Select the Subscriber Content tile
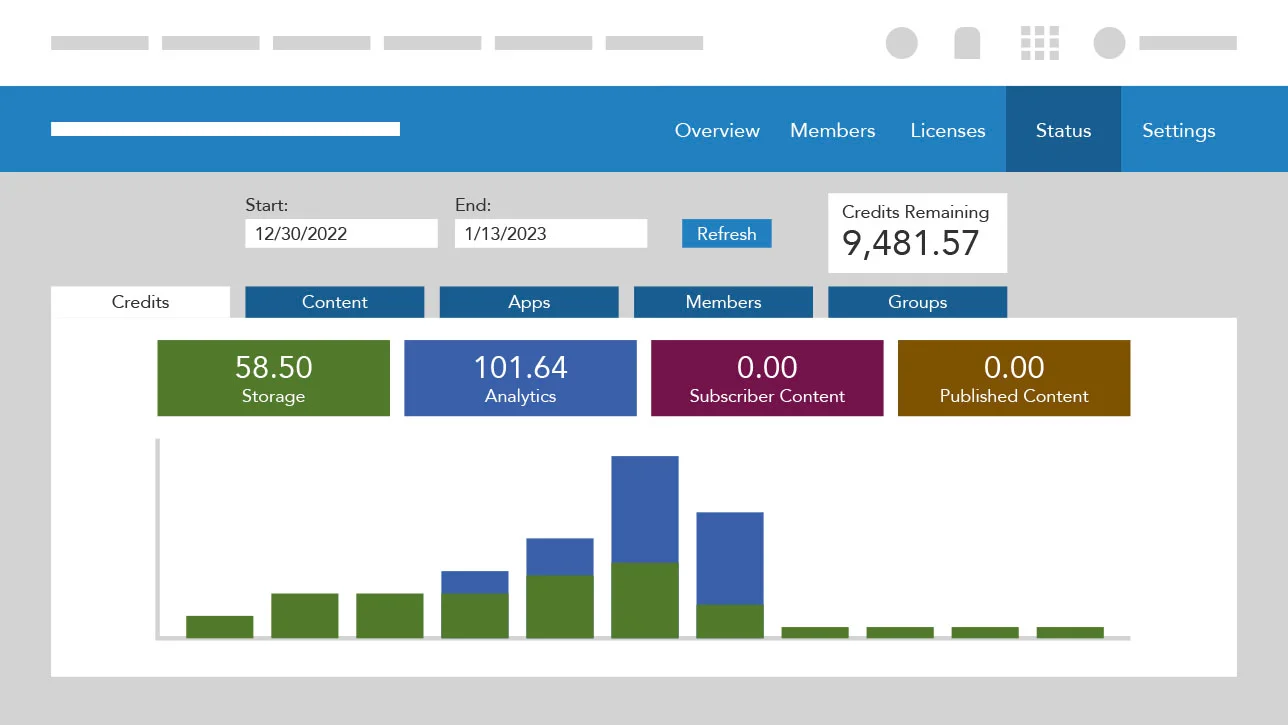This screenshot has height=725, width=1288. coord(767,378)
